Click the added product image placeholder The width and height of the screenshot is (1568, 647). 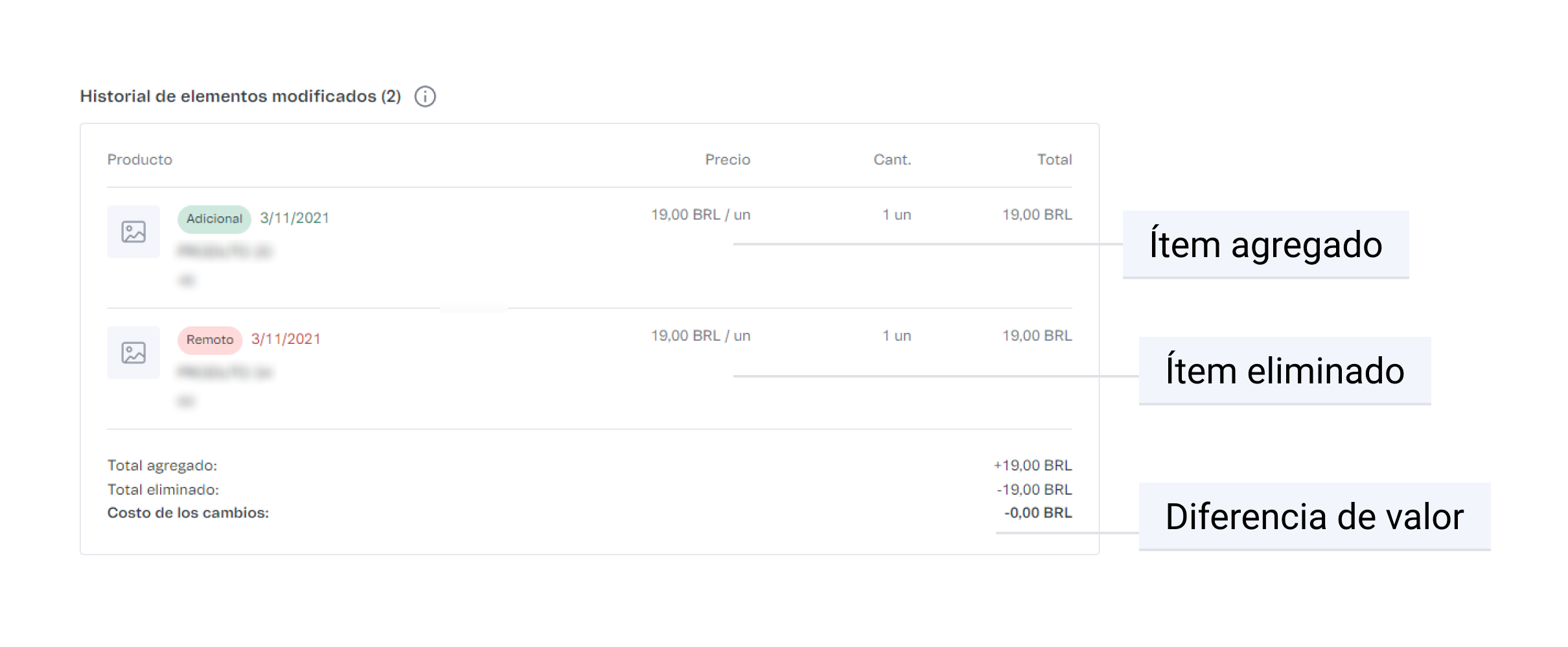click(x=133, y=232)
